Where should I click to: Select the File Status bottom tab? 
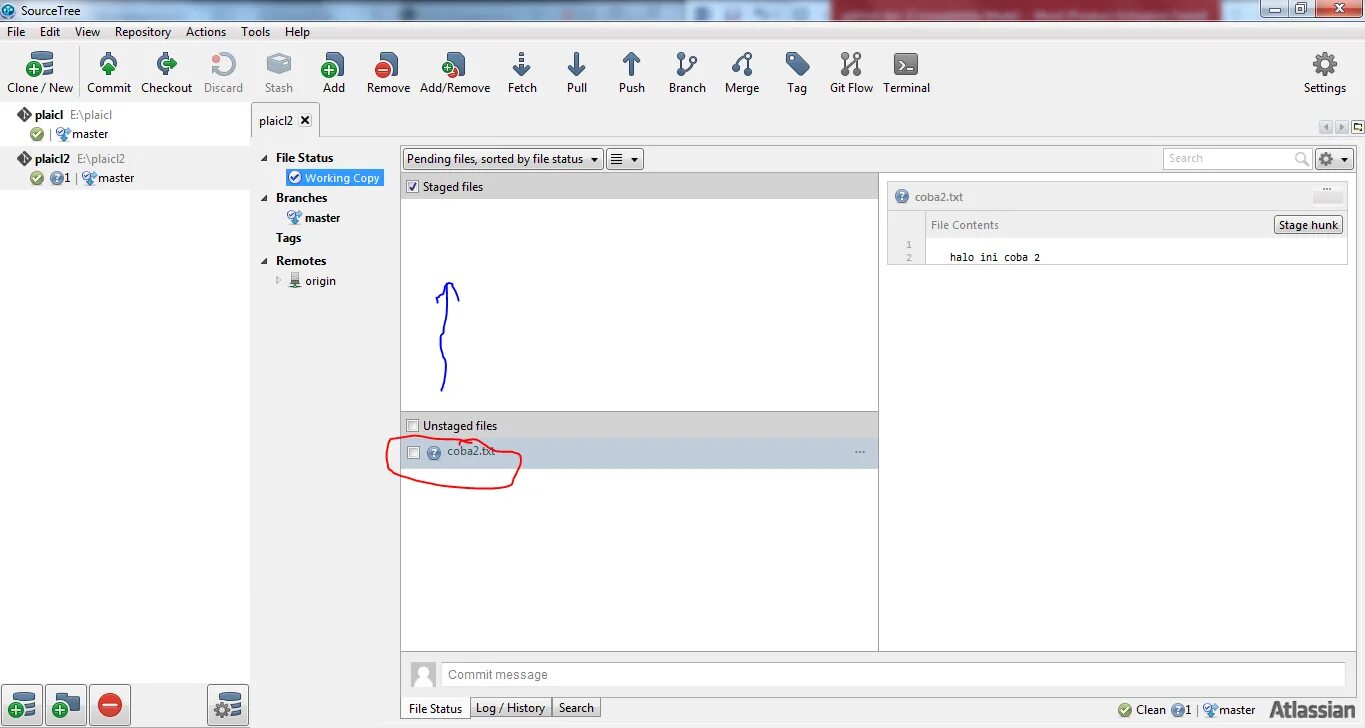pos(436,709)
